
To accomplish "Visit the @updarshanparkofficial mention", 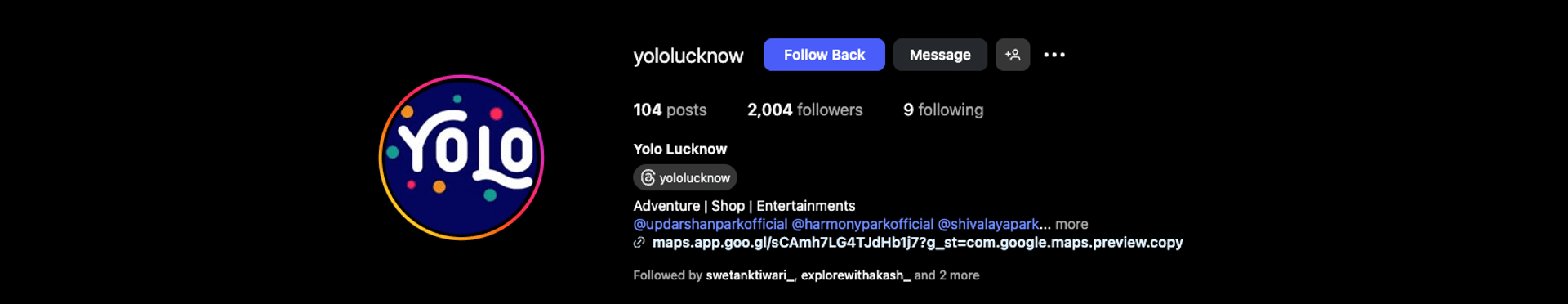I will click(710, 224).
